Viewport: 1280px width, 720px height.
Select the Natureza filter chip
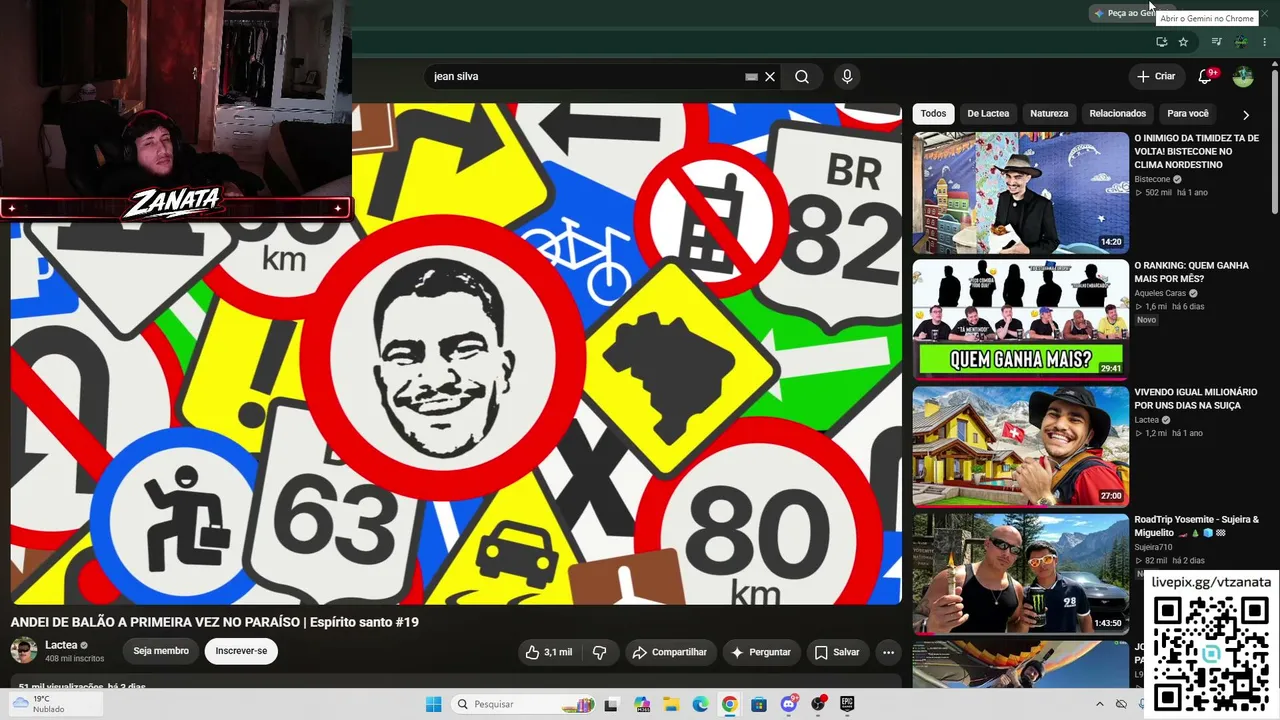pyautogui.click(x=1049, y=114)
